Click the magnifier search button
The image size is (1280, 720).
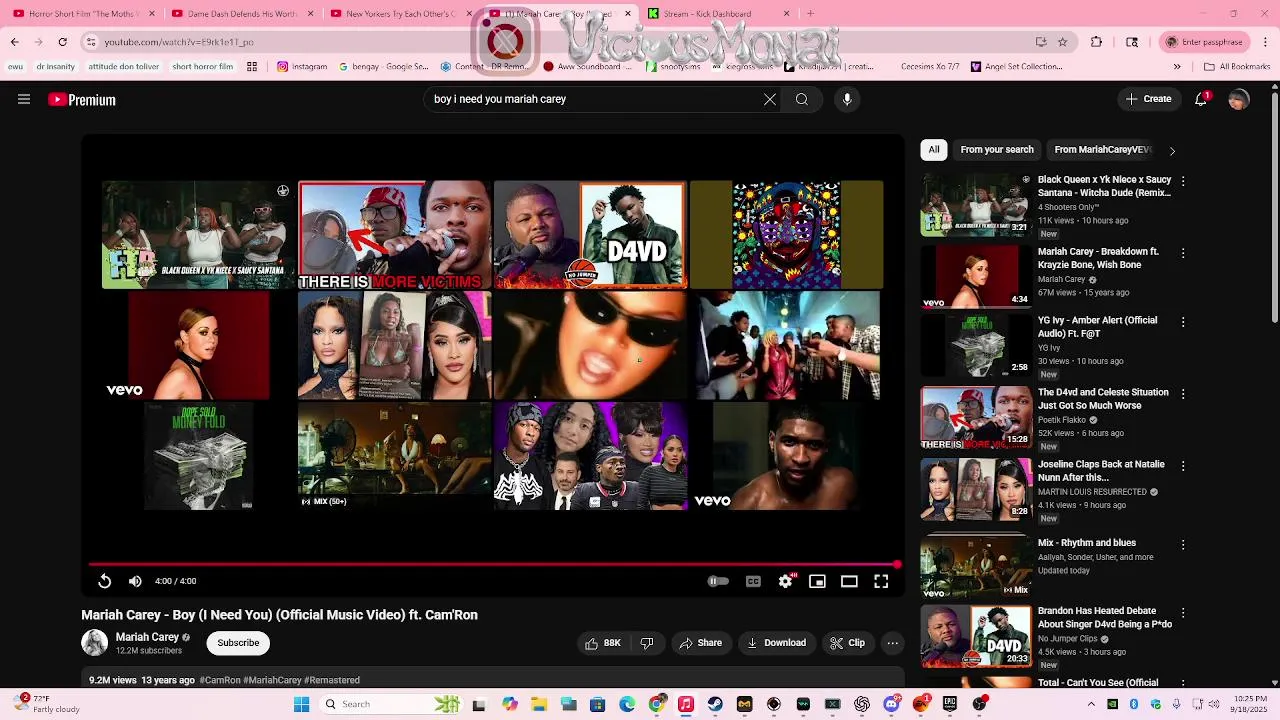pos(802,99)
